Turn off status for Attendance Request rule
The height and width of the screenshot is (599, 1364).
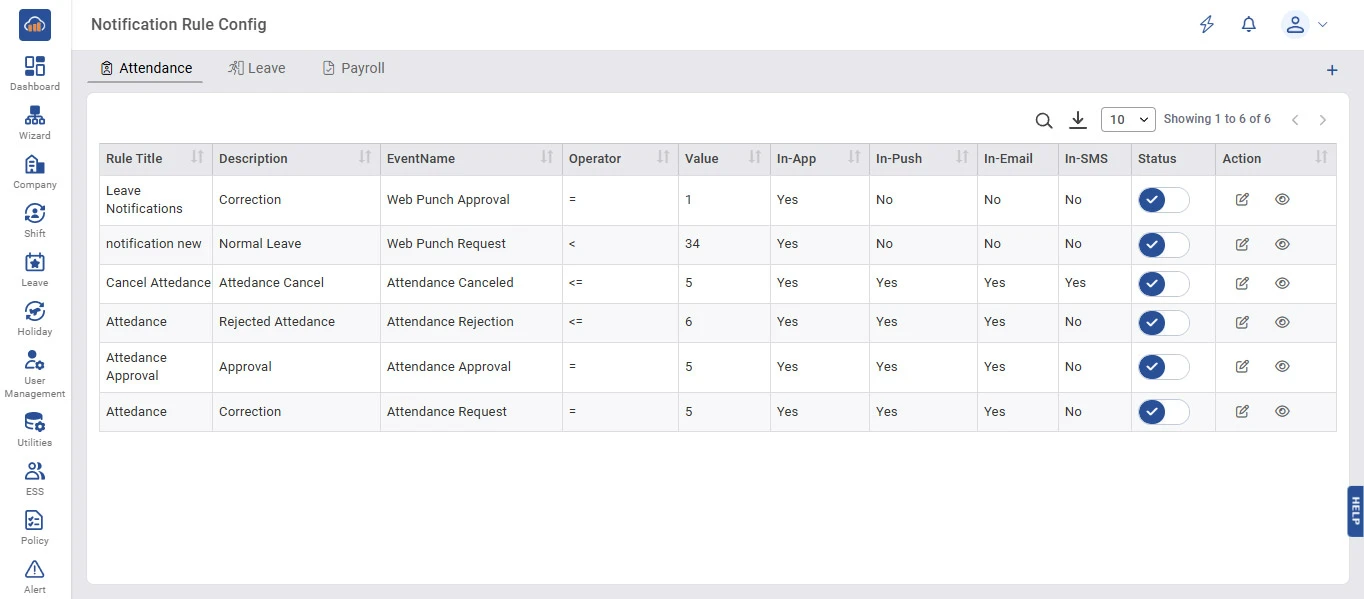pos(1163,412)
